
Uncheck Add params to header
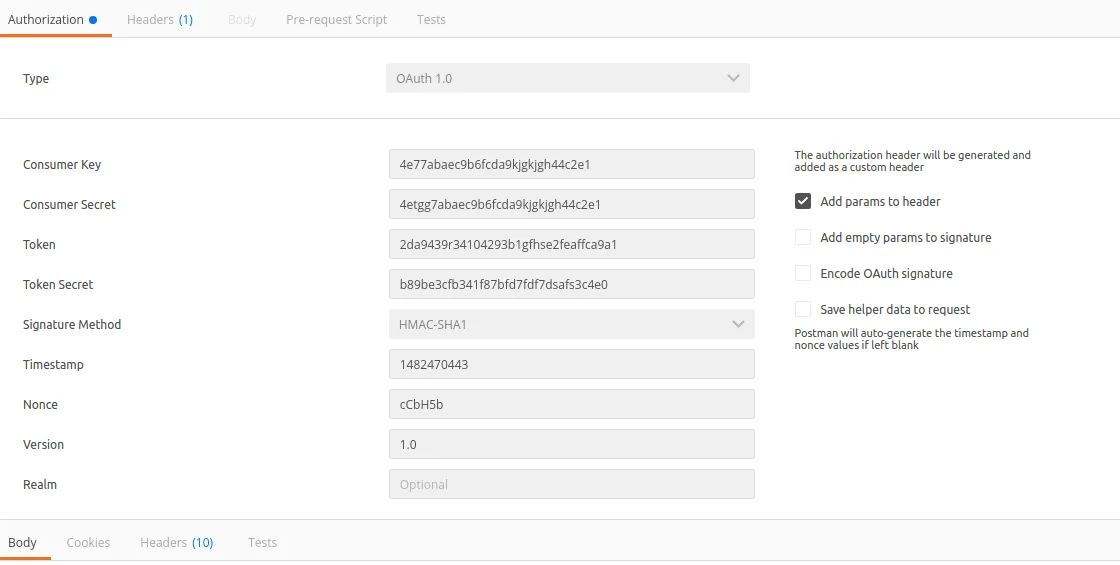click(803, 201)
